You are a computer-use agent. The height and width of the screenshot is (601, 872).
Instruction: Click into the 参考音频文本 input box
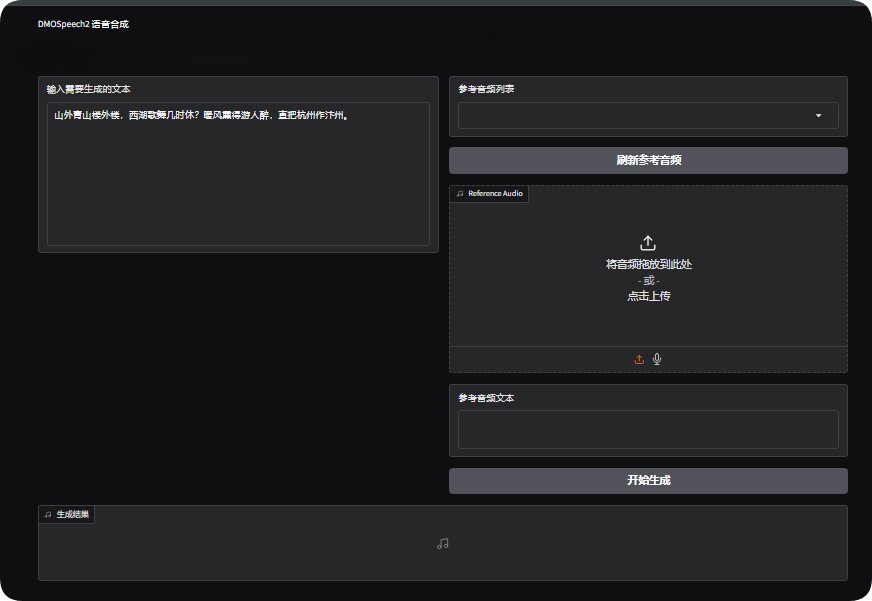(648, 429)
